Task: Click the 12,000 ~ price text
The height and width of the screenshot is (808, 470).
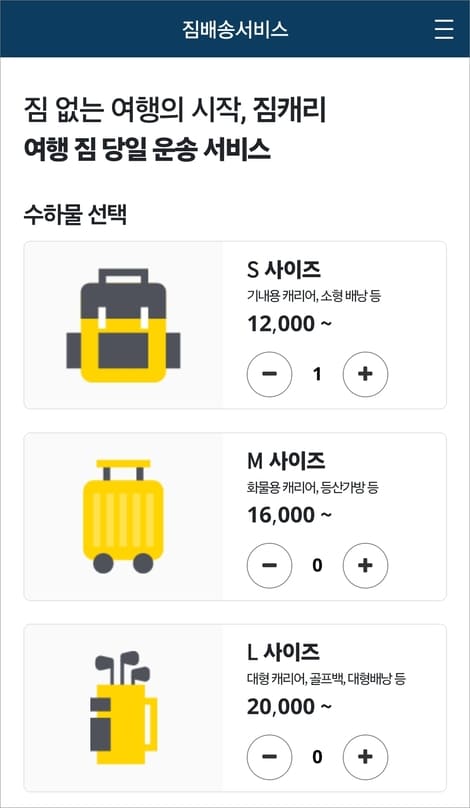Action: tap(289, 324)
